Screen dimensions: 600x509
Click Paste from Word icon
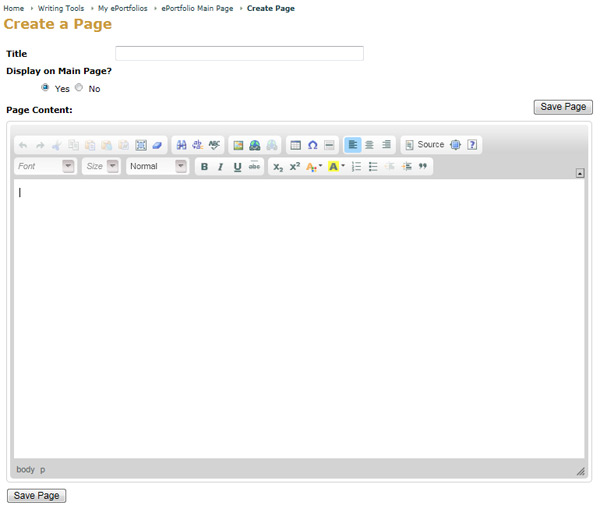[x=124, y=145]
